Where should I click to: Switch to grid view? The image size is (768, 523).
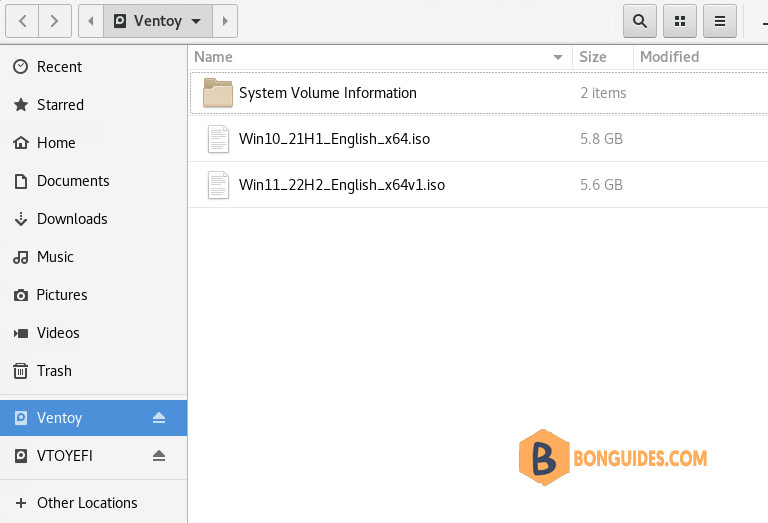[680, 21]
